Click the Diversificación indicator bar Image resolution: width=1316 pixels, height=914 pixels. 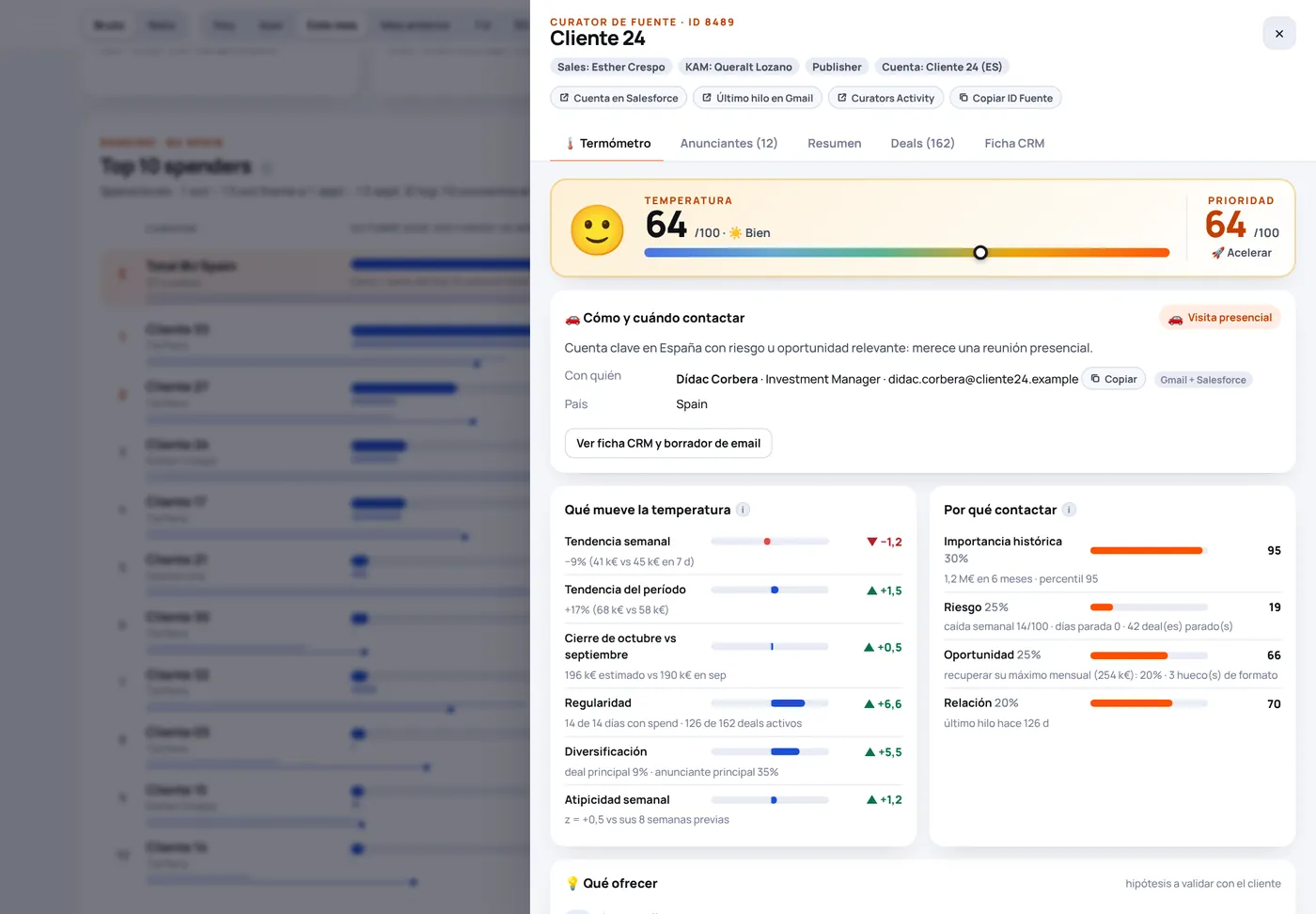coord(770,751)
